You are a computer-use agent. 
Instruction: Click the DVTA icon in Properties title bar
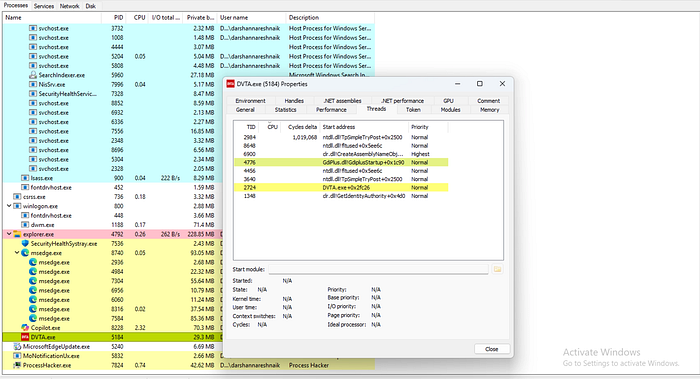230,84
